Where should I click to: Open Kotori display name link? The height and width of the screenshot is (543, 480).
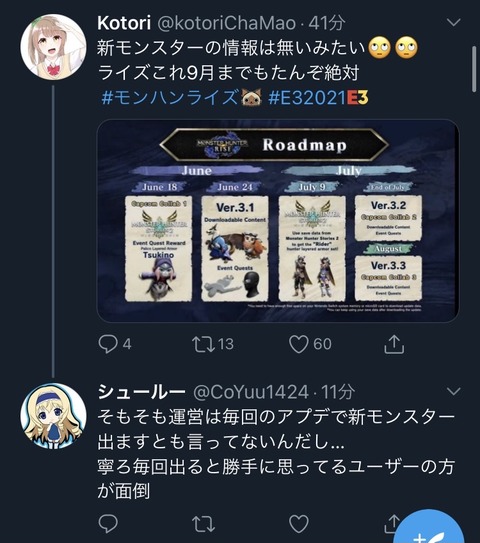(x=124, y=23)
